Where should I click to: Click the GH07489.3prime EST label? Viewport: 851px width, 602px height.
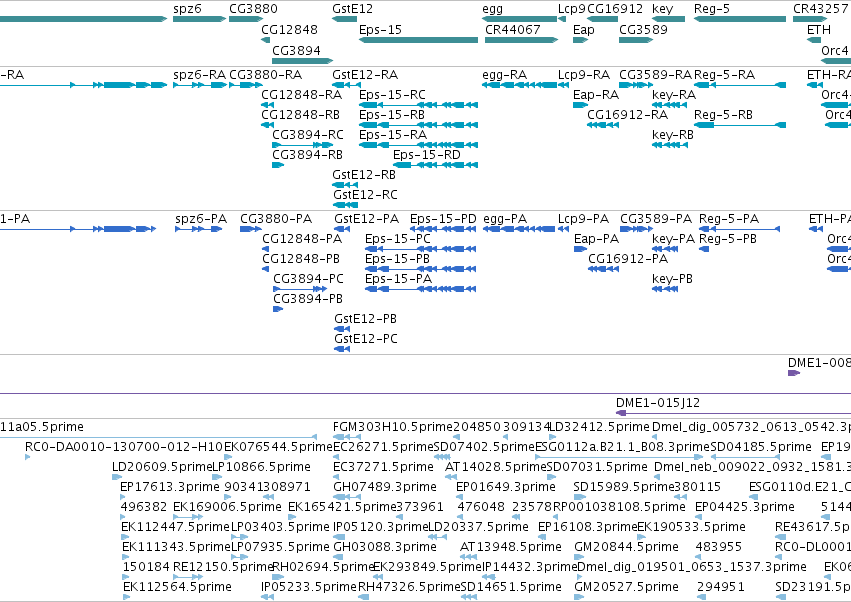385,487
